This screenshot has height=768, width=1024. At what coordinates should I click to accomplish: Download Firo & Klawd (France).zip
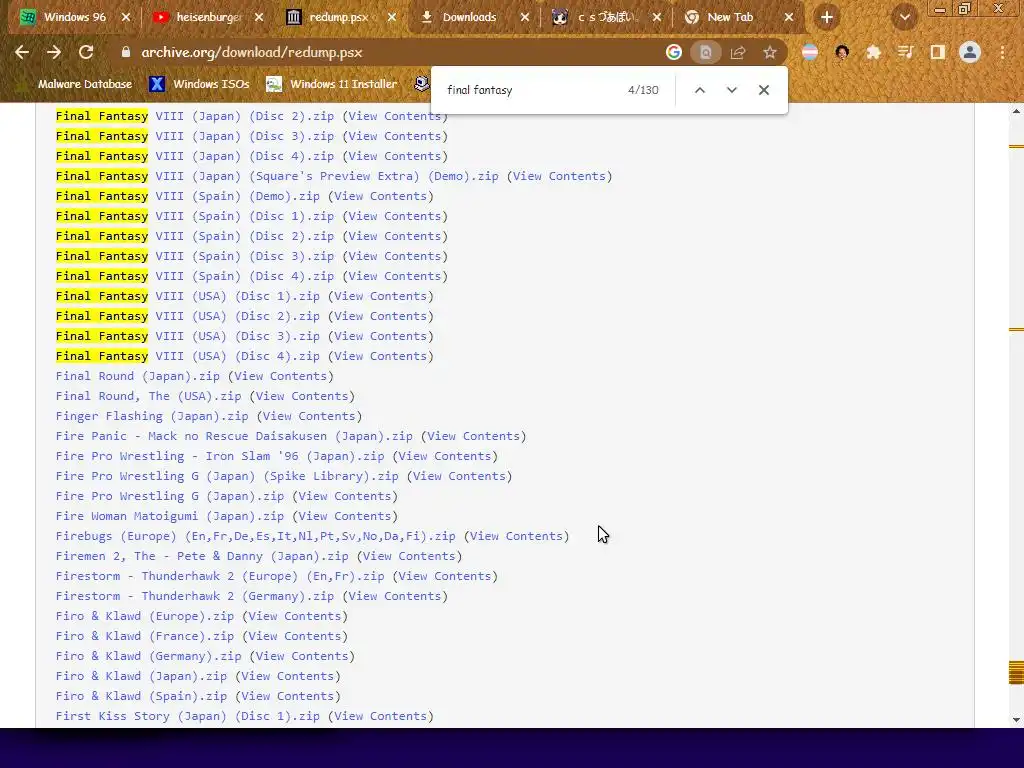[x=145, y=636]
